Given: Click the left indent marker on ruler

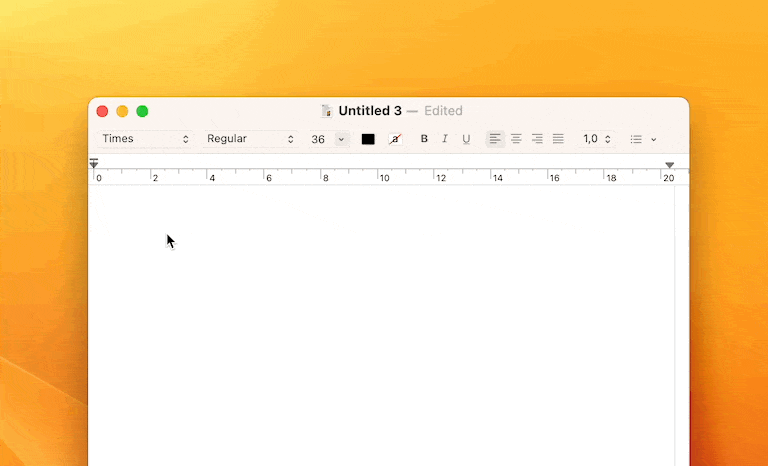Looking at the screenshot, I should tap(94, 163).
